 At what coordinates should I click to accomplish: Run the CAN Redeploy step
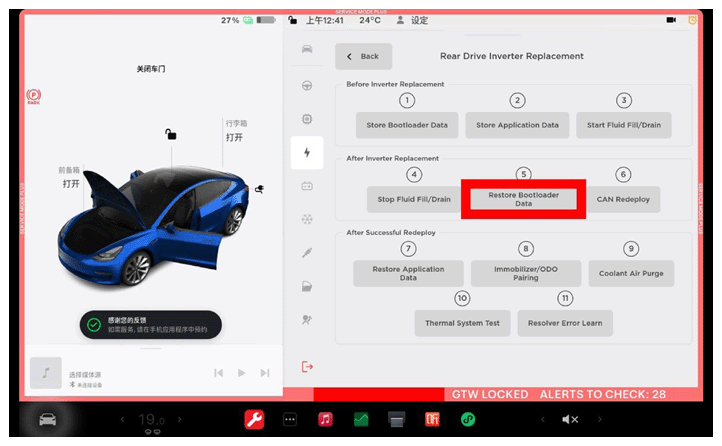click(623, 199)
